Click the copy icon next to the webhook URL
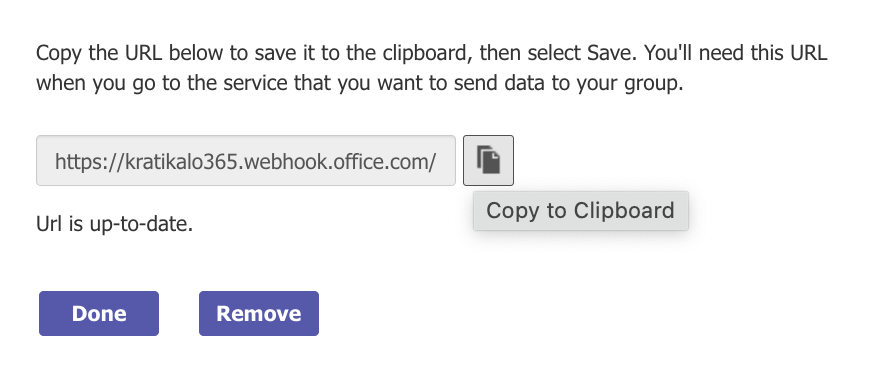870x390 pixels. [x=488, y=160]
